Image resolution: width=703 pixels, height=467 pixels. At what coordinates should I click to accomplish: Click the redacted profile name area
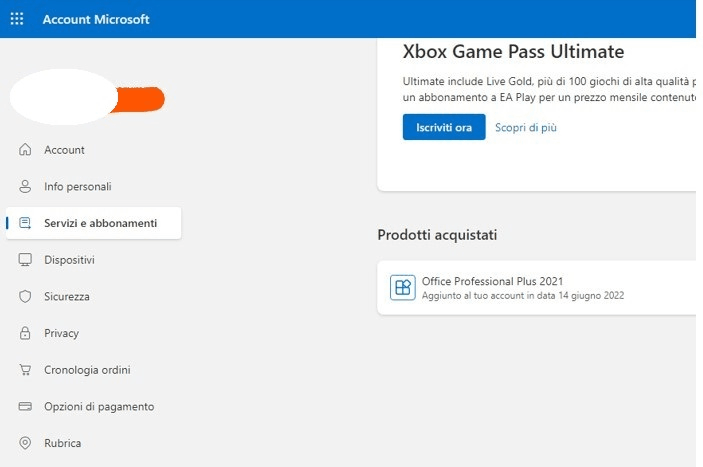87,97
